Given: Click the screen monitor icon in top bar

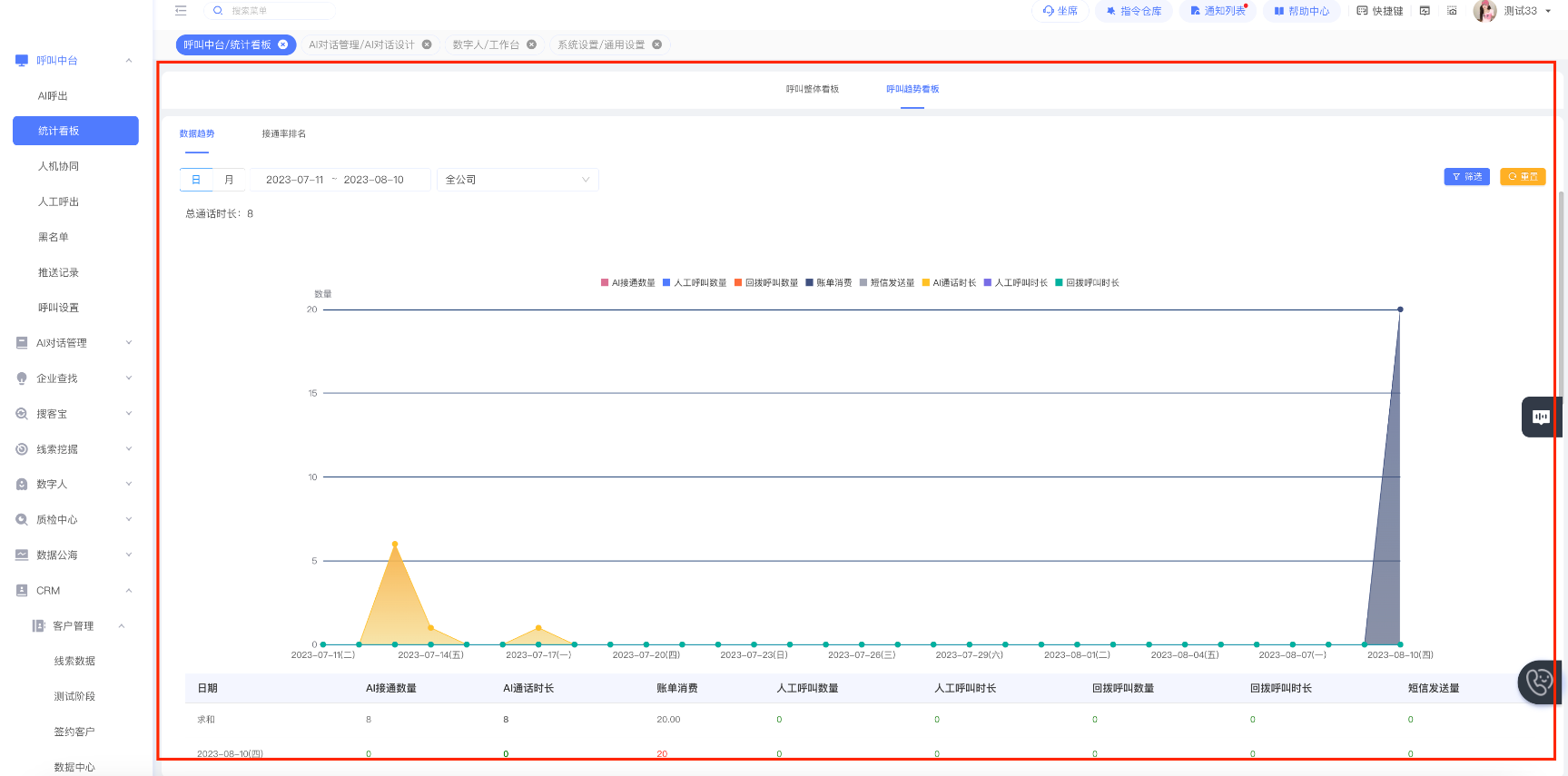Looking at the screenshot, I should tap(1425, 11).
